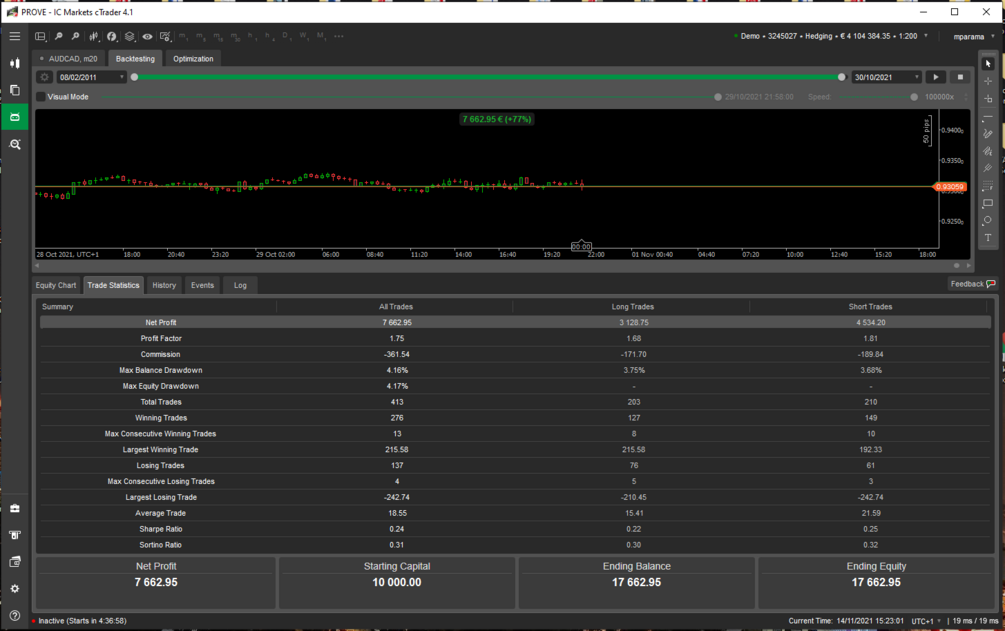The width and height of the screenshot is (1005, 631).
Task: Open the chart settings snapshot icon
Action: [165, 37]
